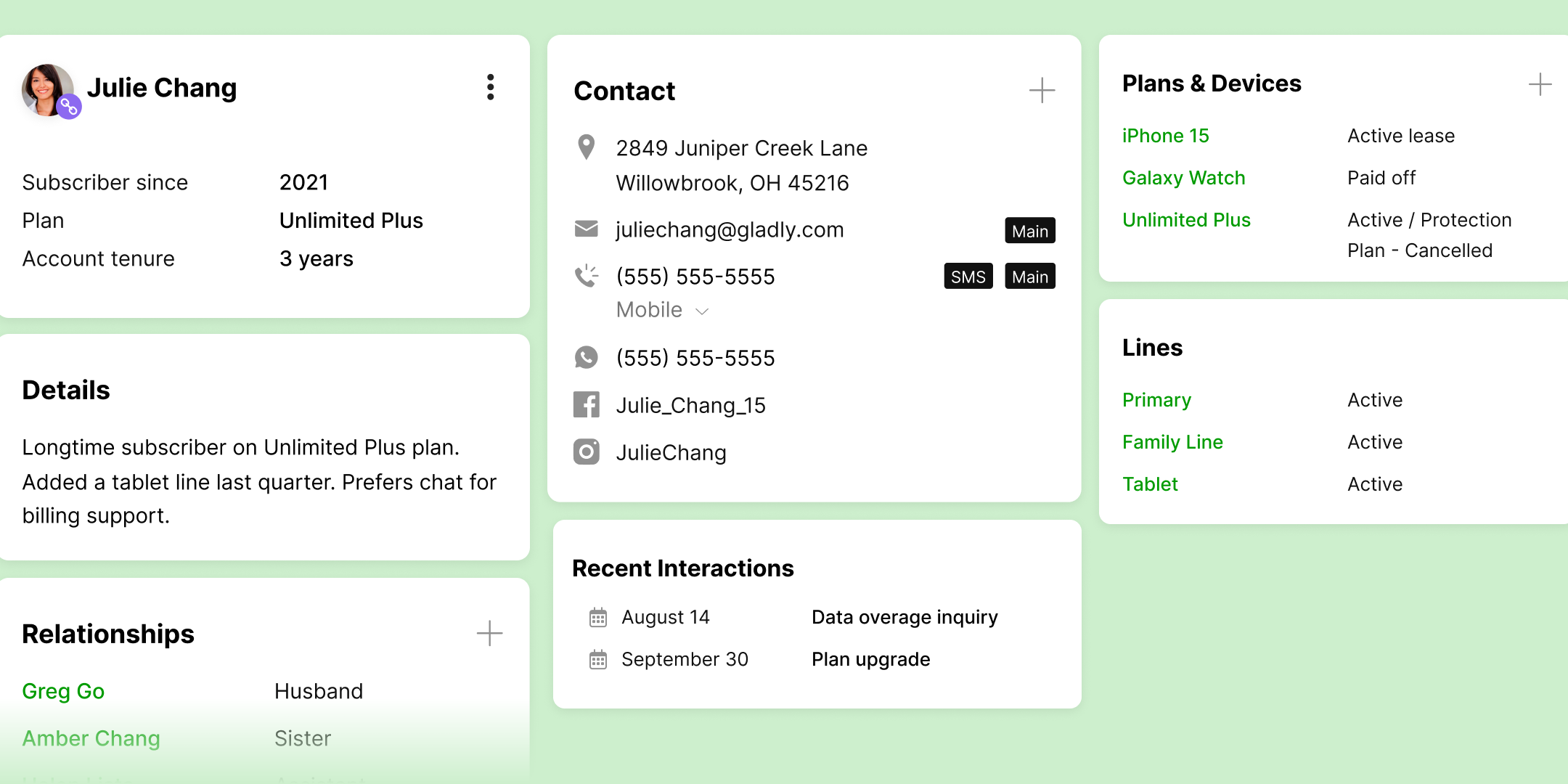Click the address 2849 Juniper Creek Lane
This screenshot has height=784, width=1568.
point(741,148)
